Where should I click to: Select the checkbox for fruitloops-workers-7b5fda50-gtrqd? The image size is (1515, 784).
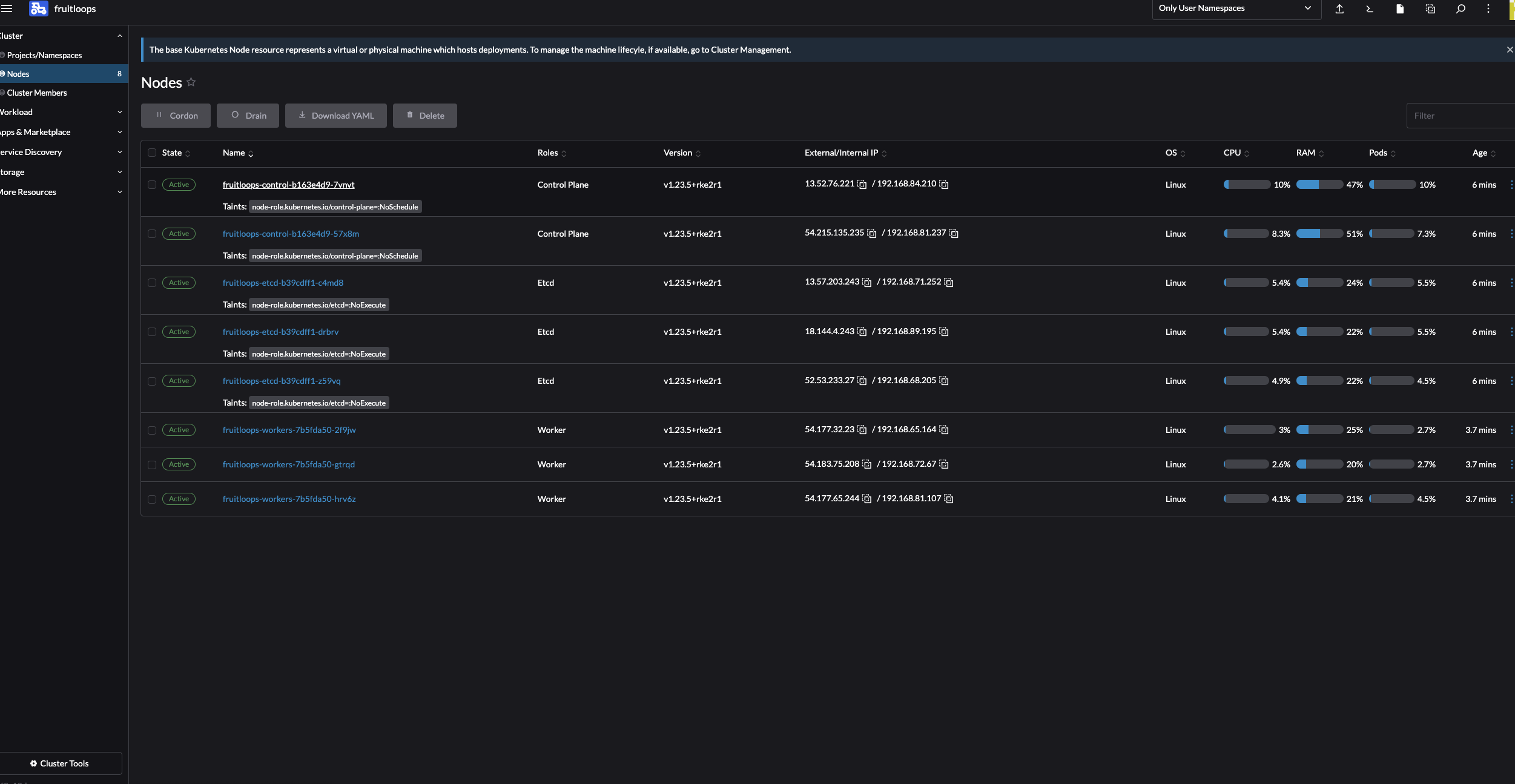point(152,464)
